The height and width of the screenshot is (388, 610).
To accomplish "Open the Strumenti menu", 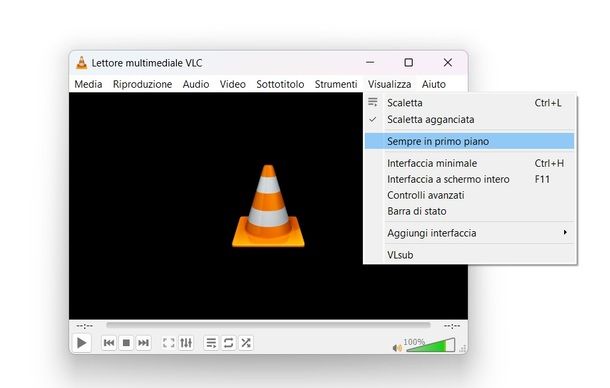I will pyautogui.click(x=336, y=84).
